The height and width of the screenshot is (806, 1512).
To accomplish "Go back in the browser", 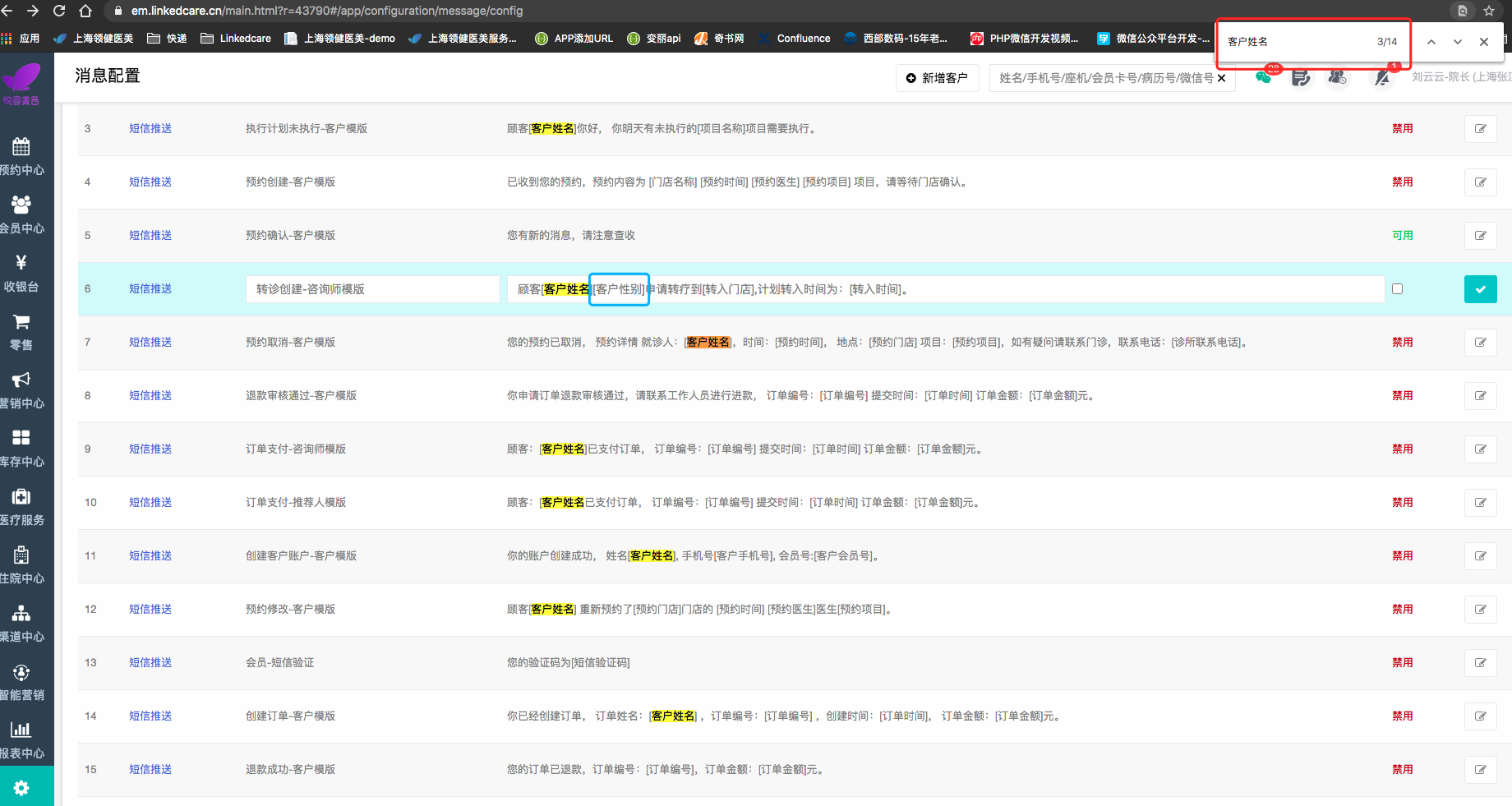I will [x=7, y=11].
